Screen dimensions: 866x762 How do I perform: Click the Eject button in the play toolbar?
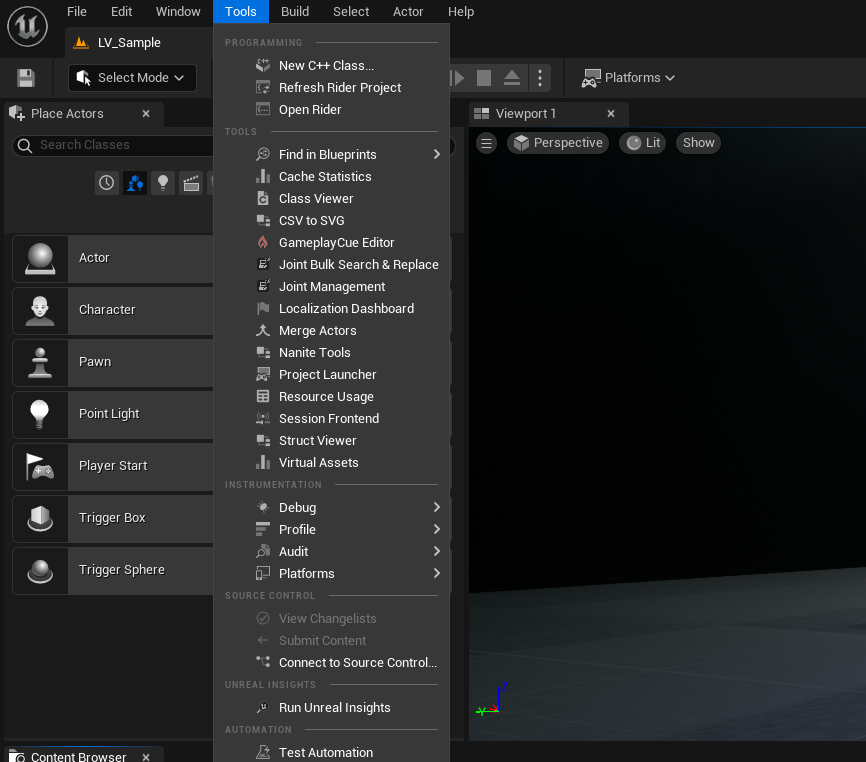[511, 78]
